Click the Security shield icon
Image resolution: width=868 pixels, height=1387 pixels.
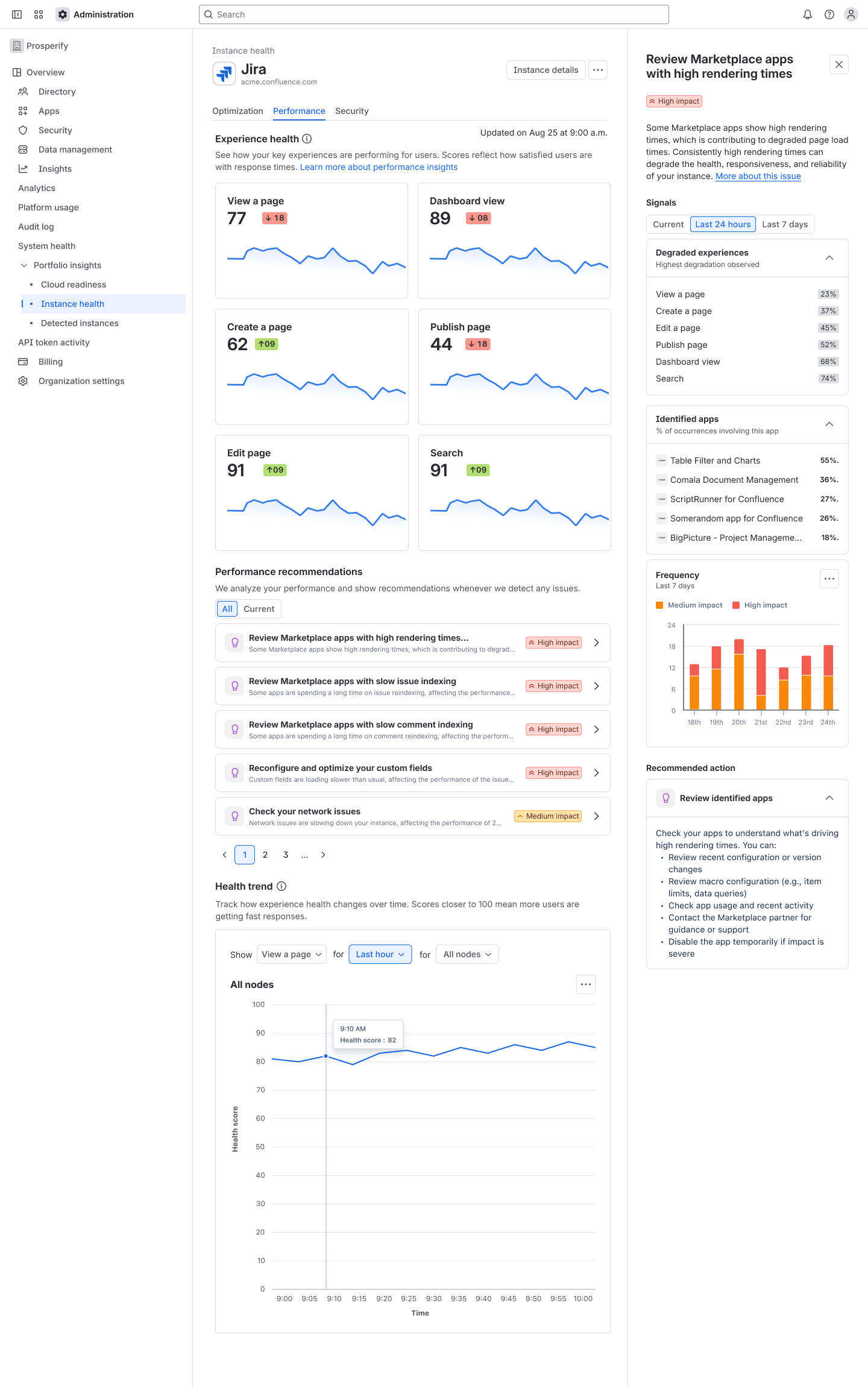tap(23, 130)
